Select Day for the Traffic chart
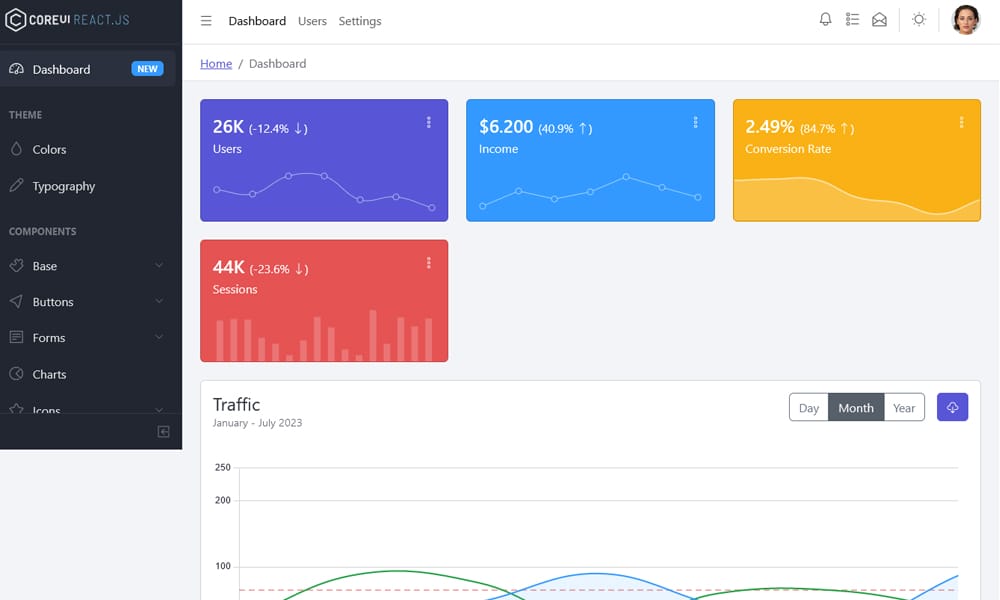Screen dimensions: 1000x600 808,407
